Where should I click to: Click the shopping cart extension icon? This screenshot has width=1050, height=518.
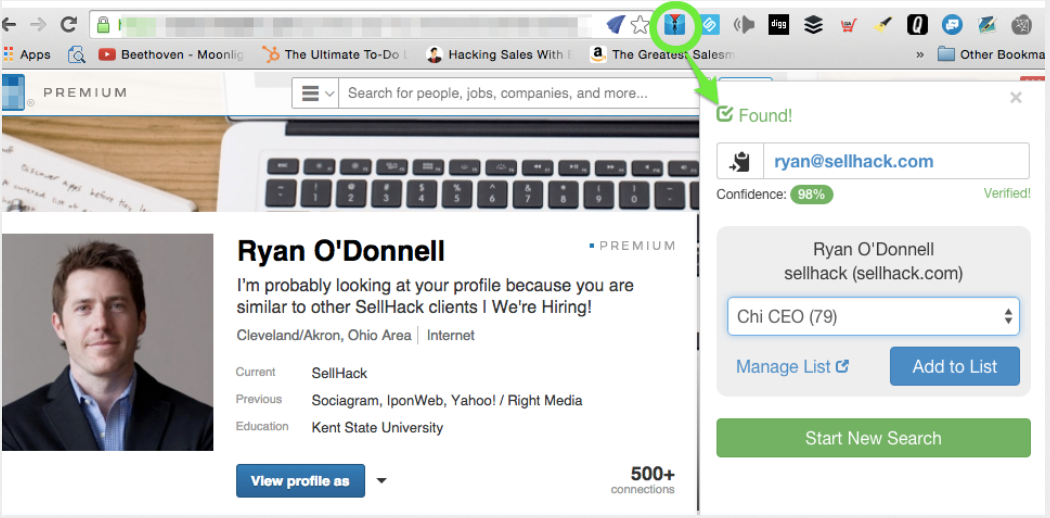848,25
